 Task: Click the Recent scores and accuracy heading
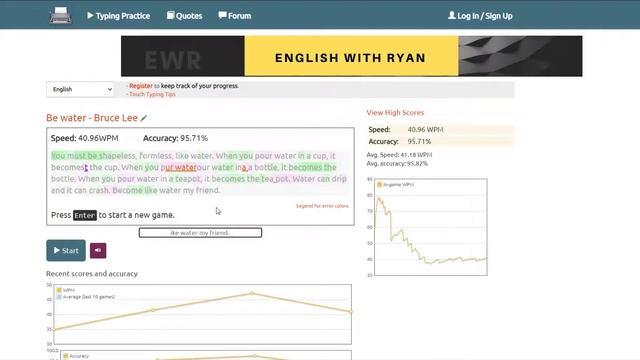(92, 274)
